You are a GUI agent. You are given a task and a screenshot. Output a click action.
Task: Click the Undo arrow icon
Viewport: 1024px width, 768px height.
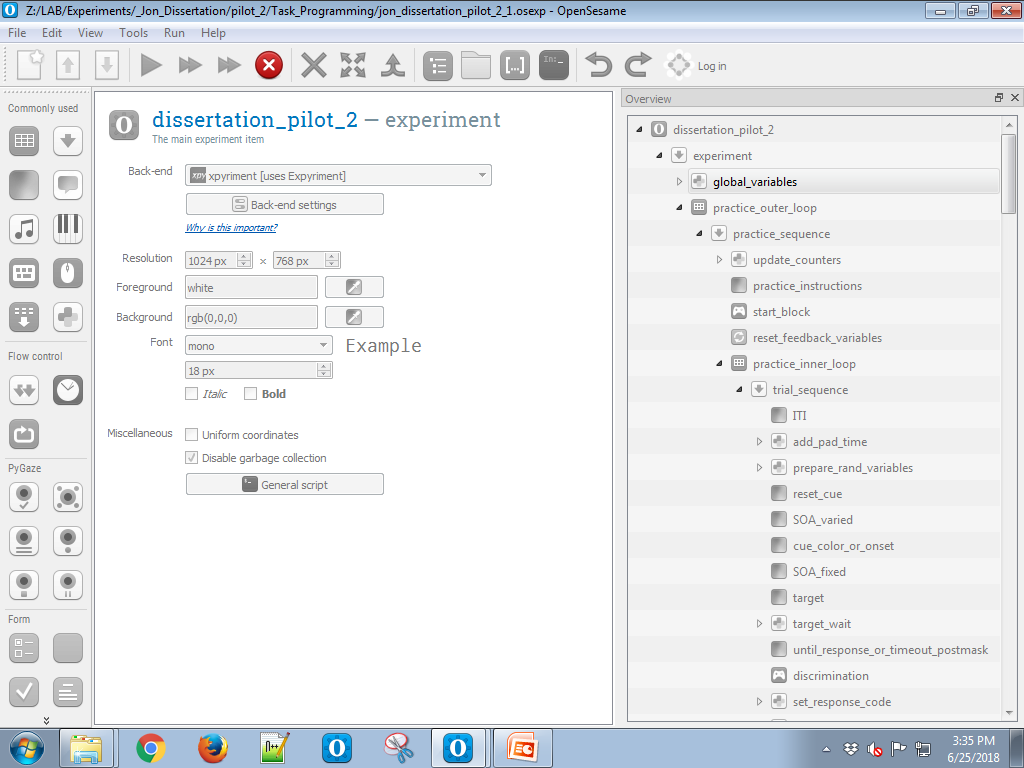(x=598, y=65)
